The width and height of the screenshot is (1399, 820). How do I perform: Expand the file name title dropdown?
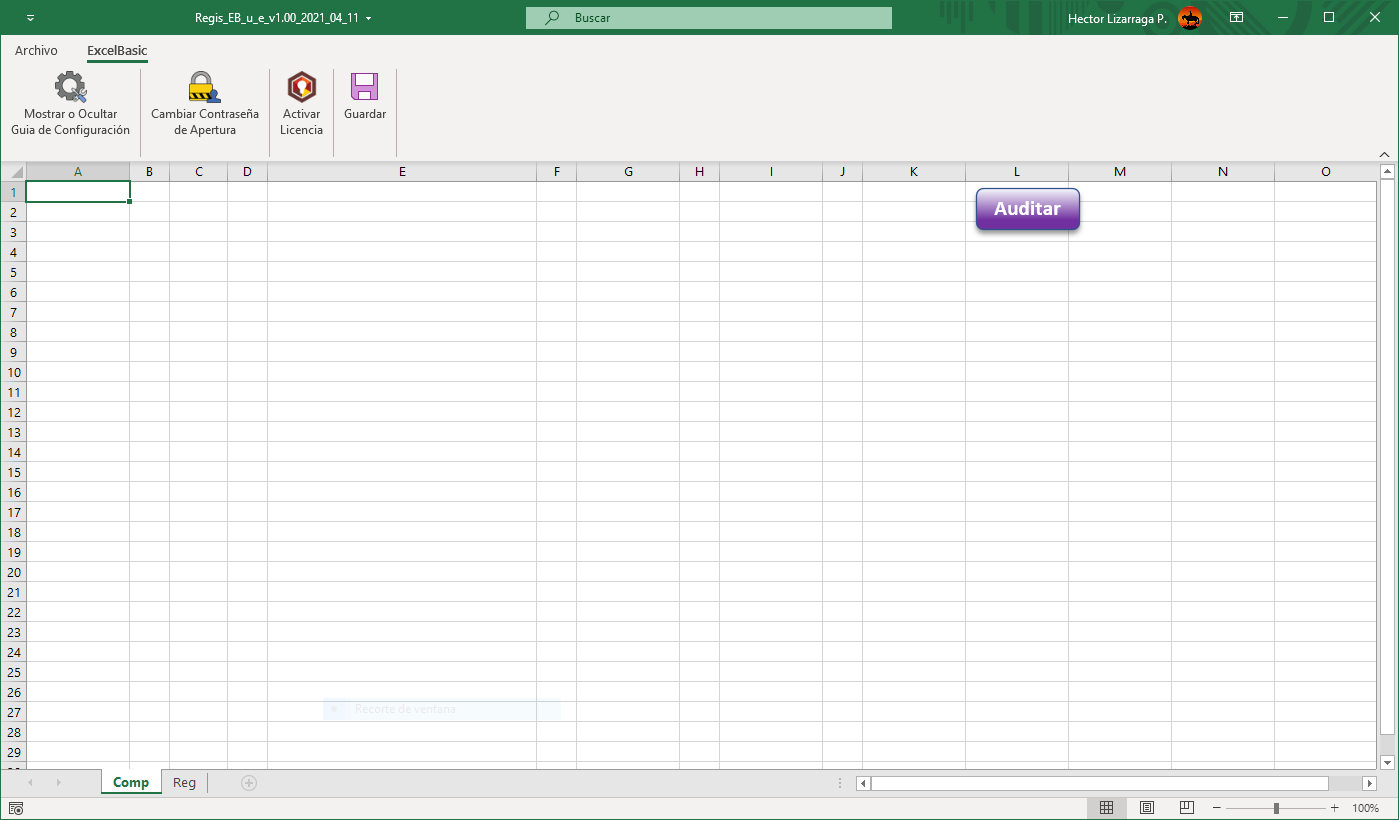[369, 18]
